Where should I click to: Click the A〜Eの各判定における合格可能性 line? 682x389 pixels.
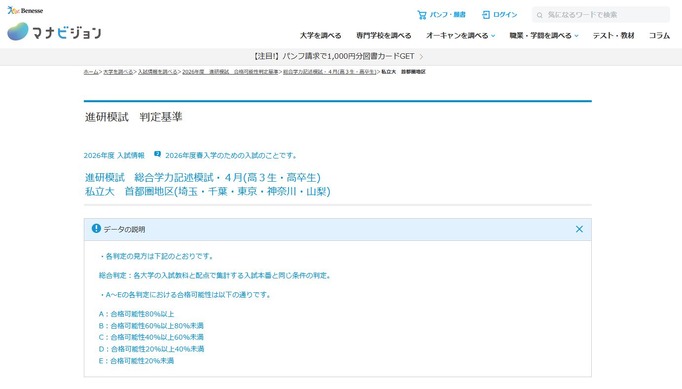coord(186,295)
